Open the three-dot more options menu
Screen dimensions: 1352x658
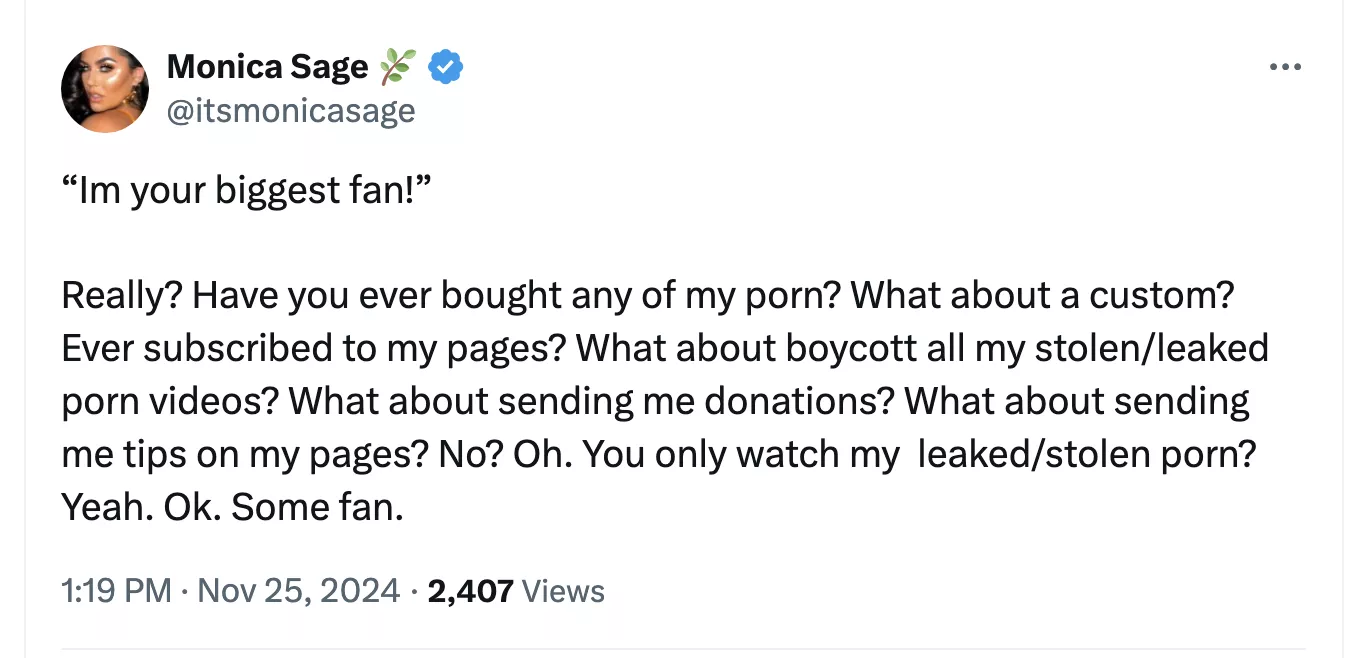1284,67
